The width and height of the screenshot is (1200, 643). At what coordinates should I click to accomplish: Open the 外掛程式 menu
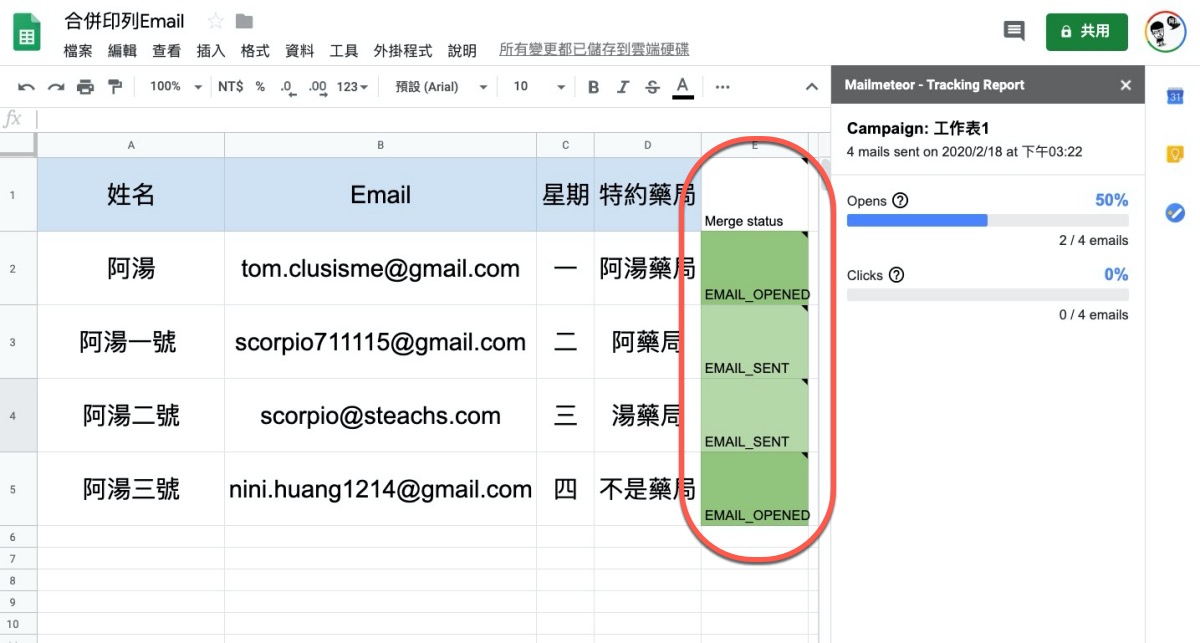(x=403, y=51)
